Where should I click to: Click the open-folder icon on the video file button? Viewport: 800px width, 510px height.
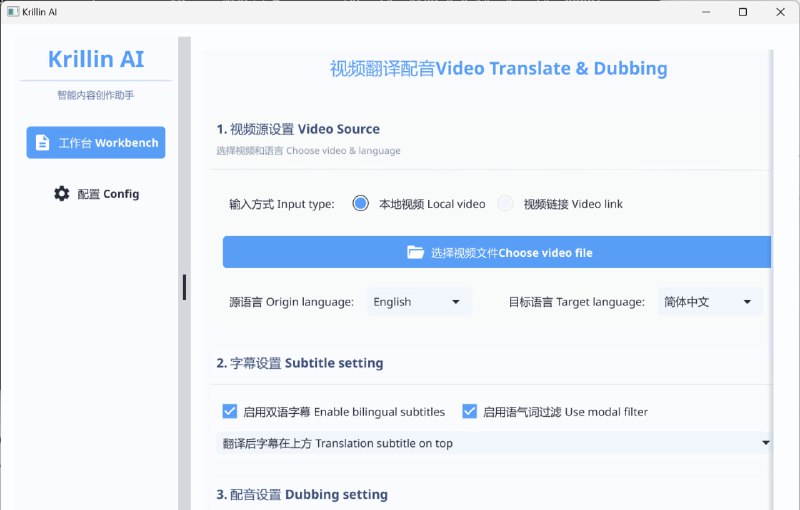(416, 253)
